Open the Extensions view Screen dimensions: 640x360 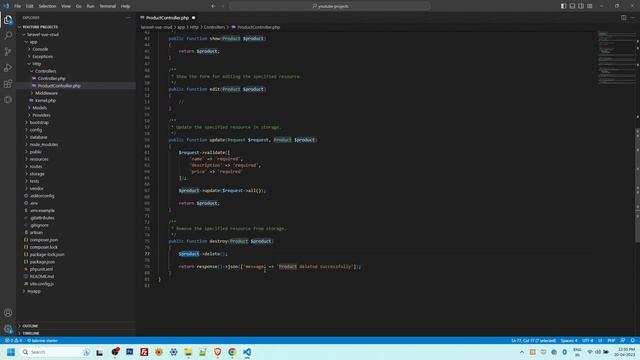pyautogui.click(x=8, y=84)
